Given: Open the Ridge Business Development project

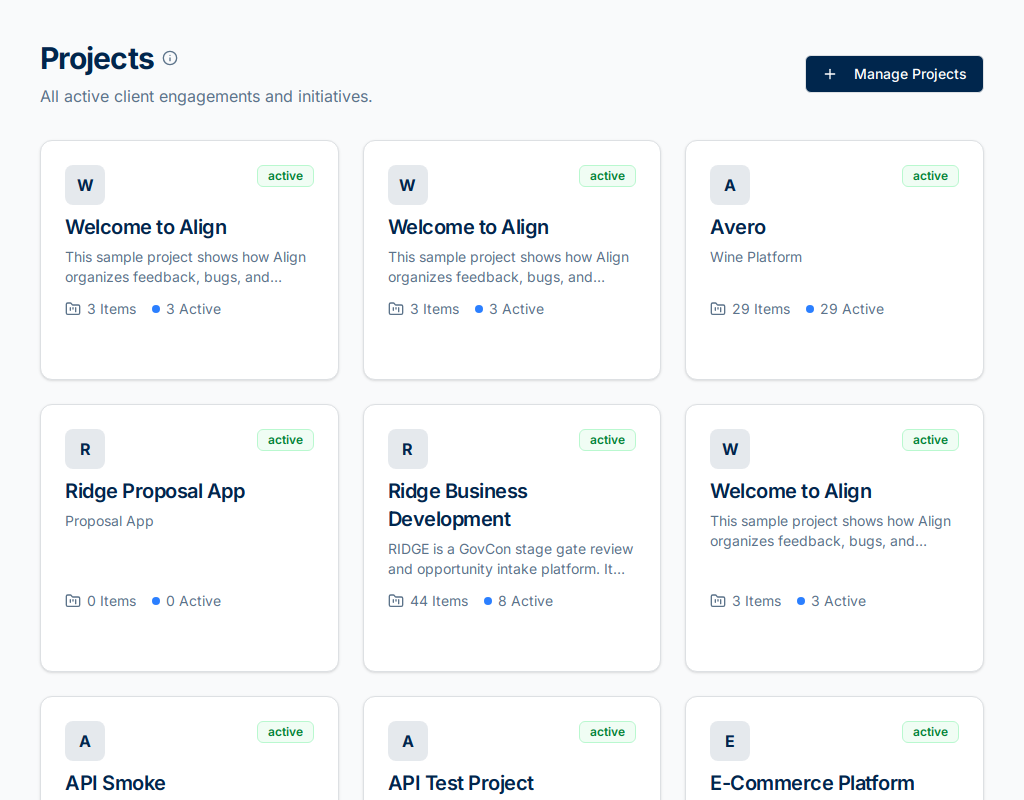Looking at the screenshot, I should pyautogui.click(x=457, y=505).
